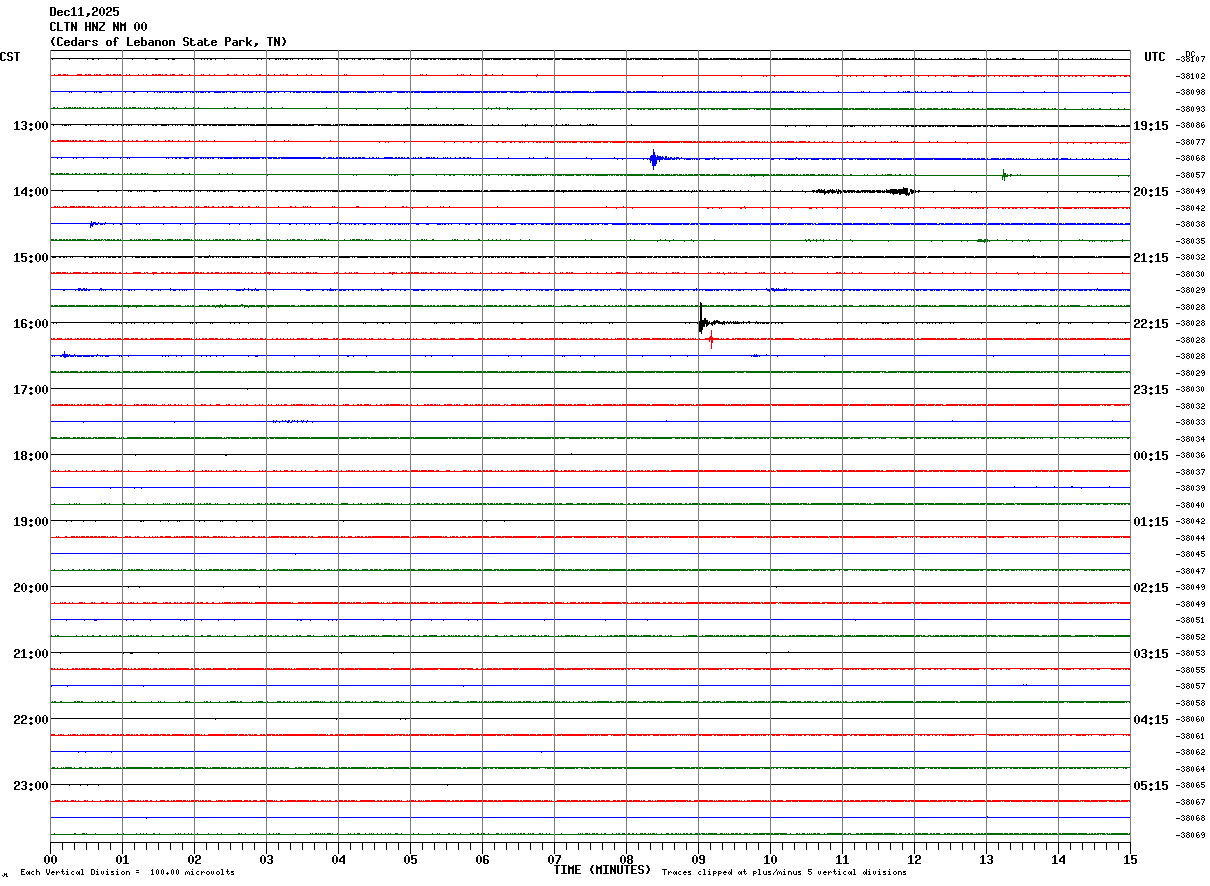The width and height of the screenshot is (1210, 886).
Task: Click the large black spike on 16:00 trace
Action: [x=701, y=318]
